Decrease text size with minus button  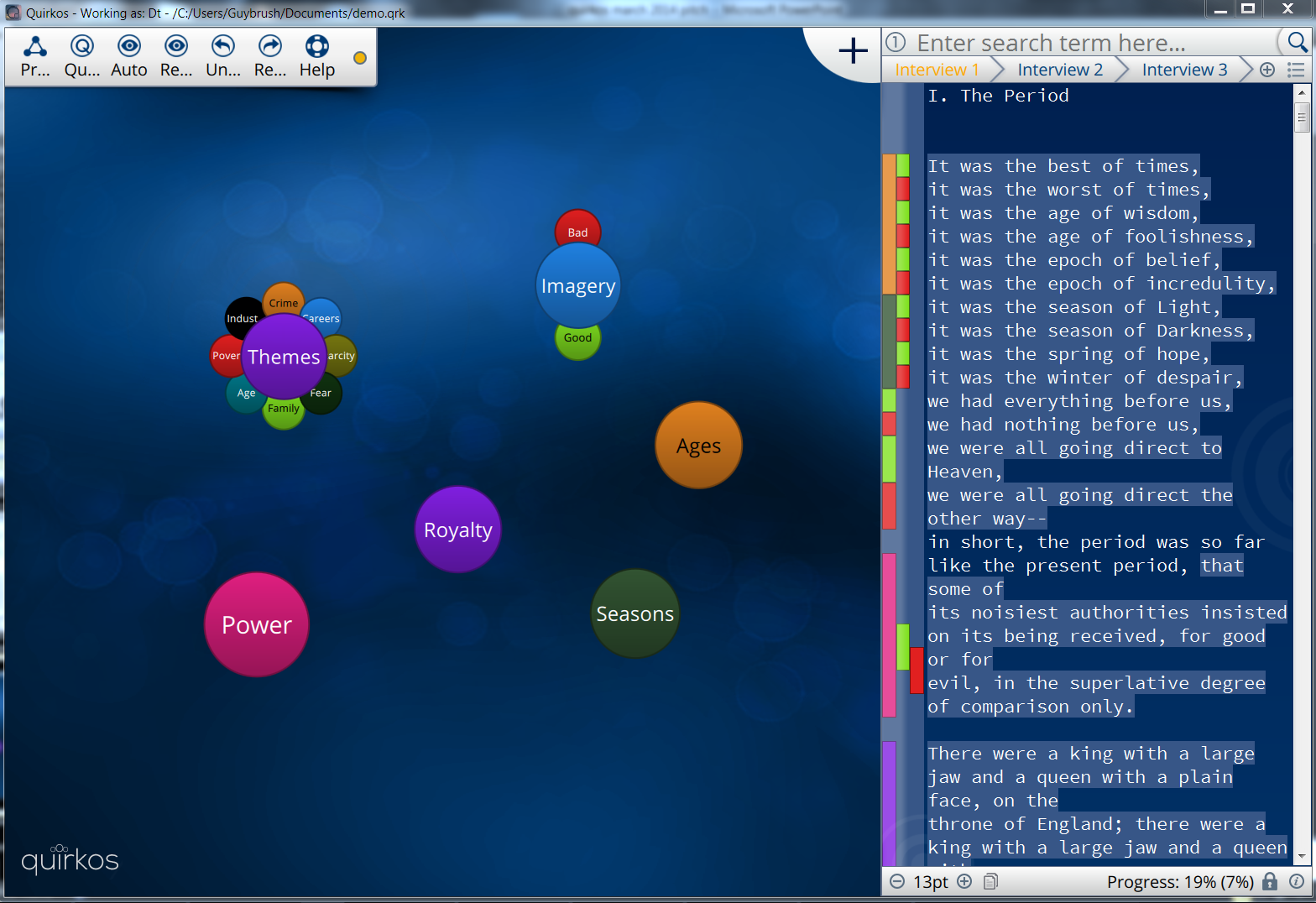point(897,881)
